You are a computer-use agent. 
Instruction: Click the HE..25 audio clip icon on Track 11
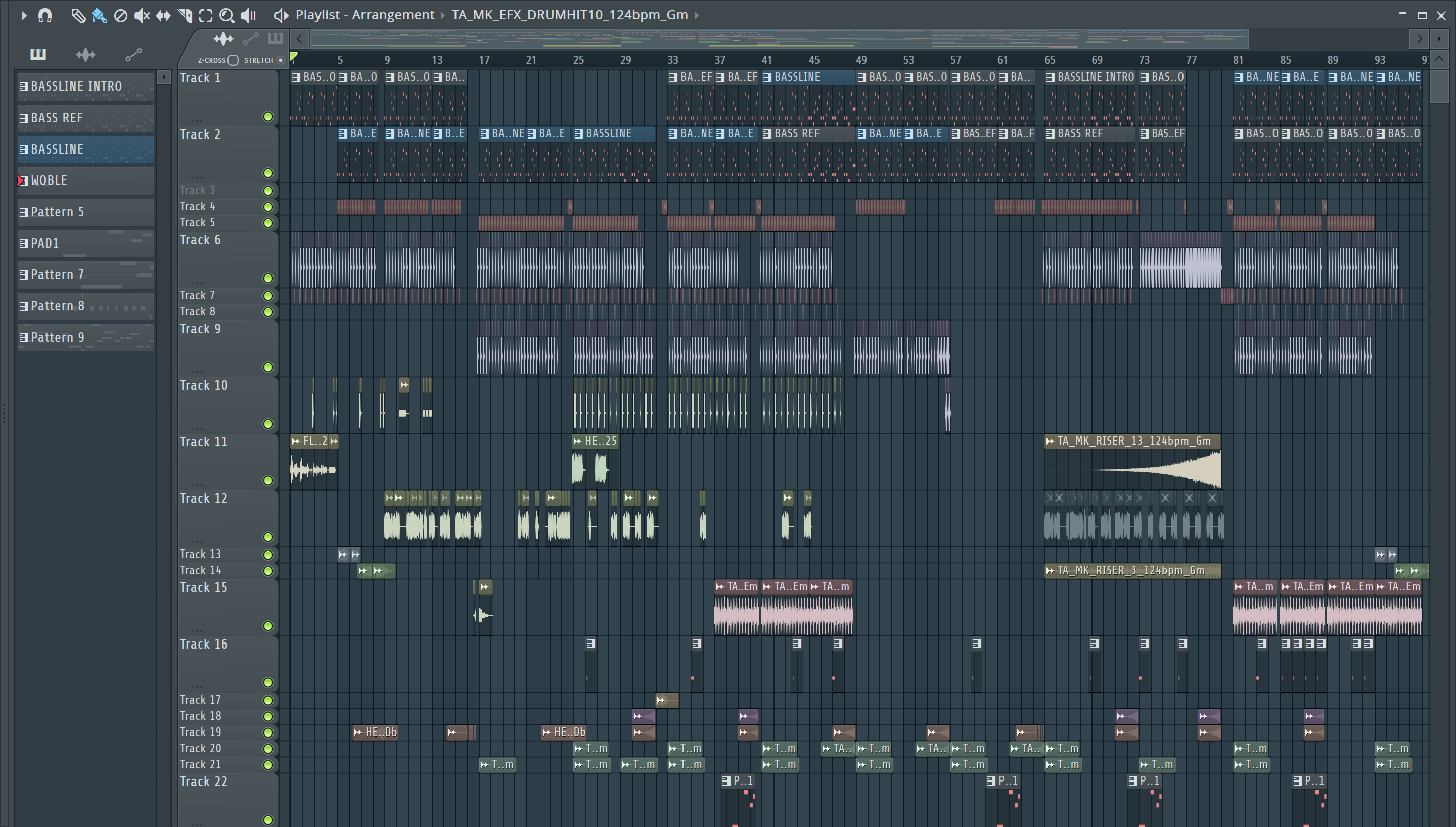point(577,441)
